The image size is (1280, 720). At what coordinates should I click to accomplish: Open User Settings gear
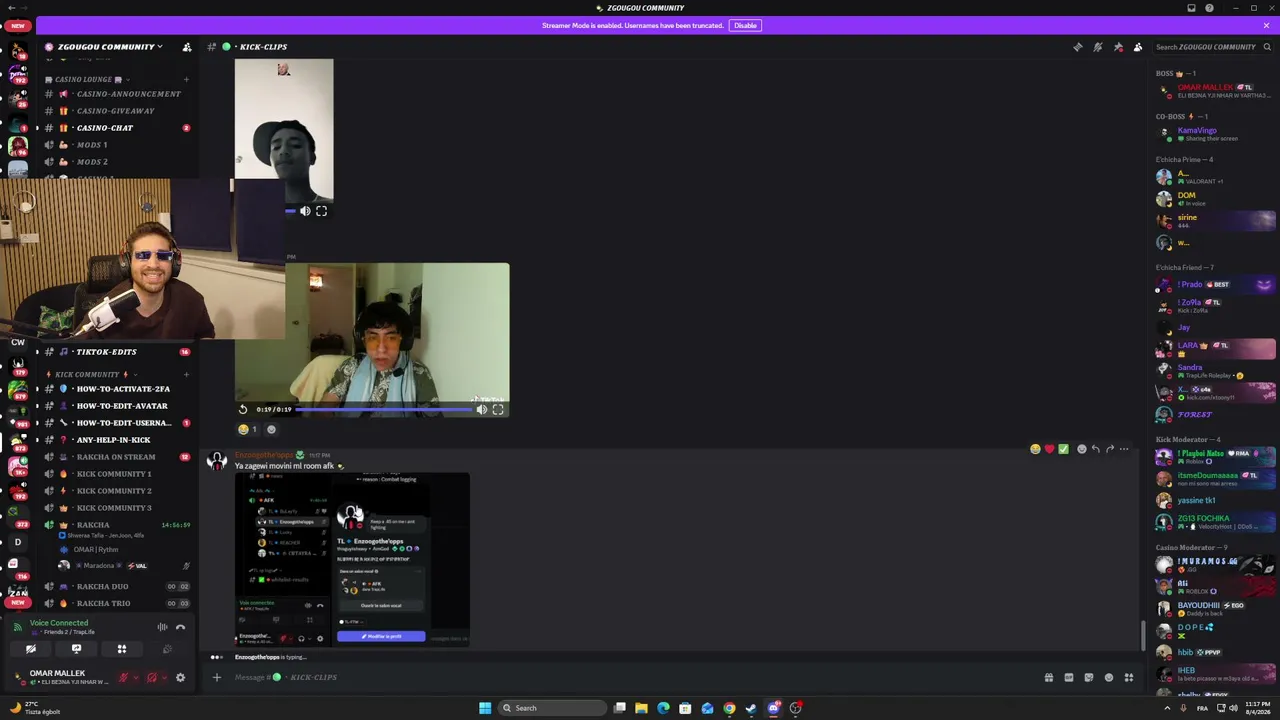tap(180, 677)
